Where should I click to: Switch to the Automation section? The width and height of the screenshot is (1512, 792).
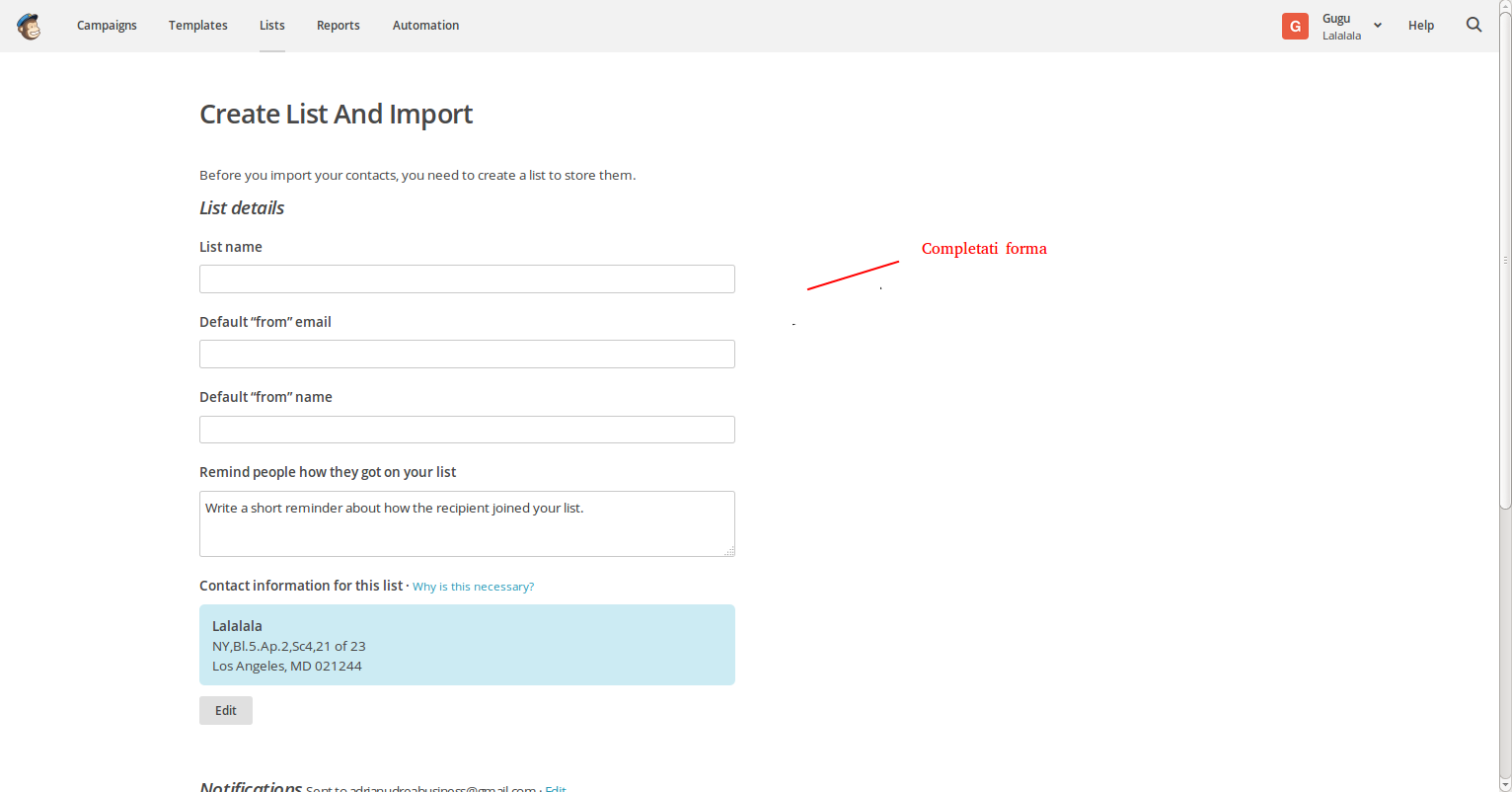coord(425,26)
